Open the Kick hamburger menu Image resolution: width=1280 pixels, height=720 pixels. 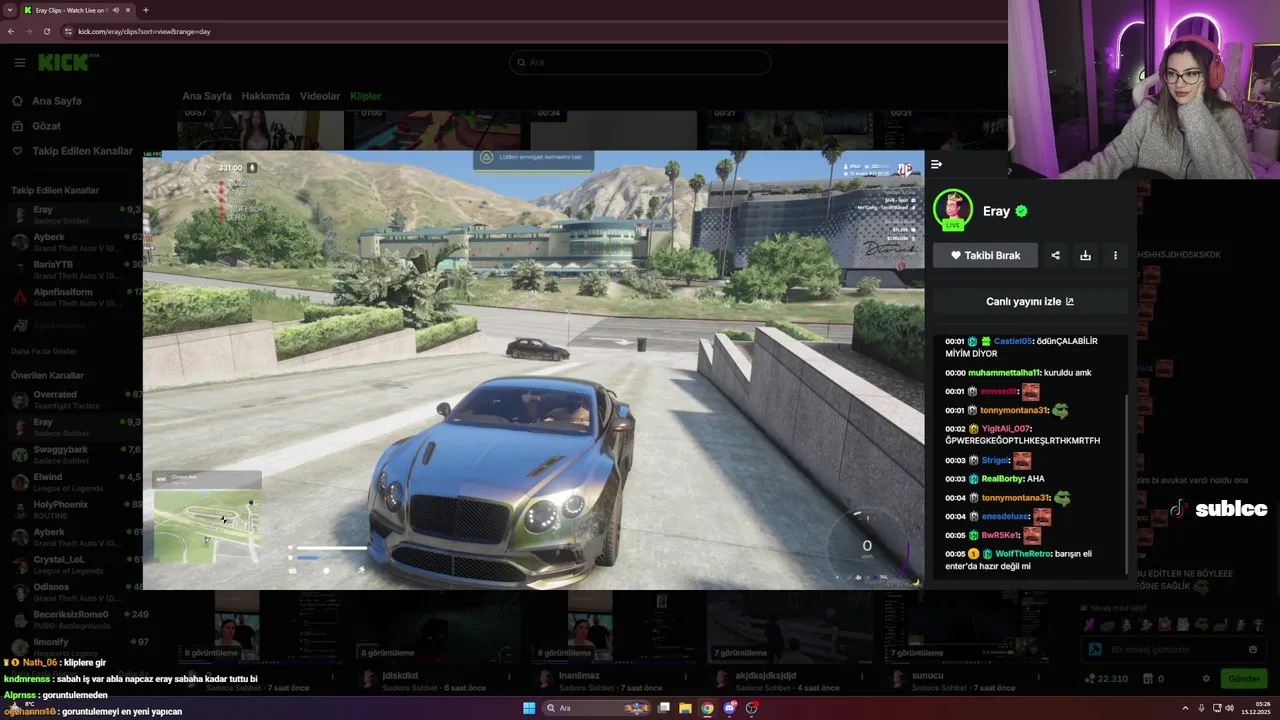[x=19, y=63]
